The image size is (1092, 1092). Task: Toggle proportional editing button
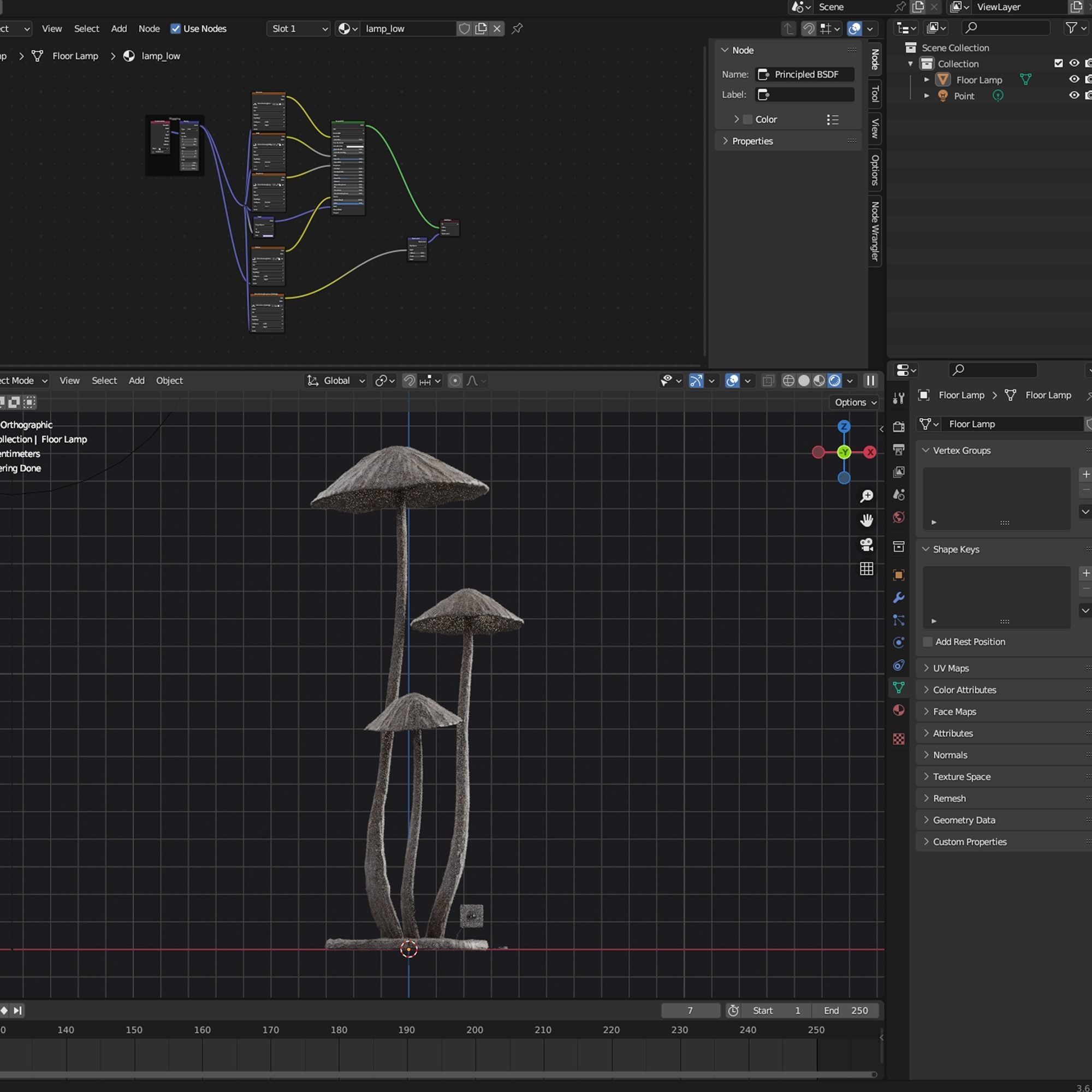(x=455, y=381)
